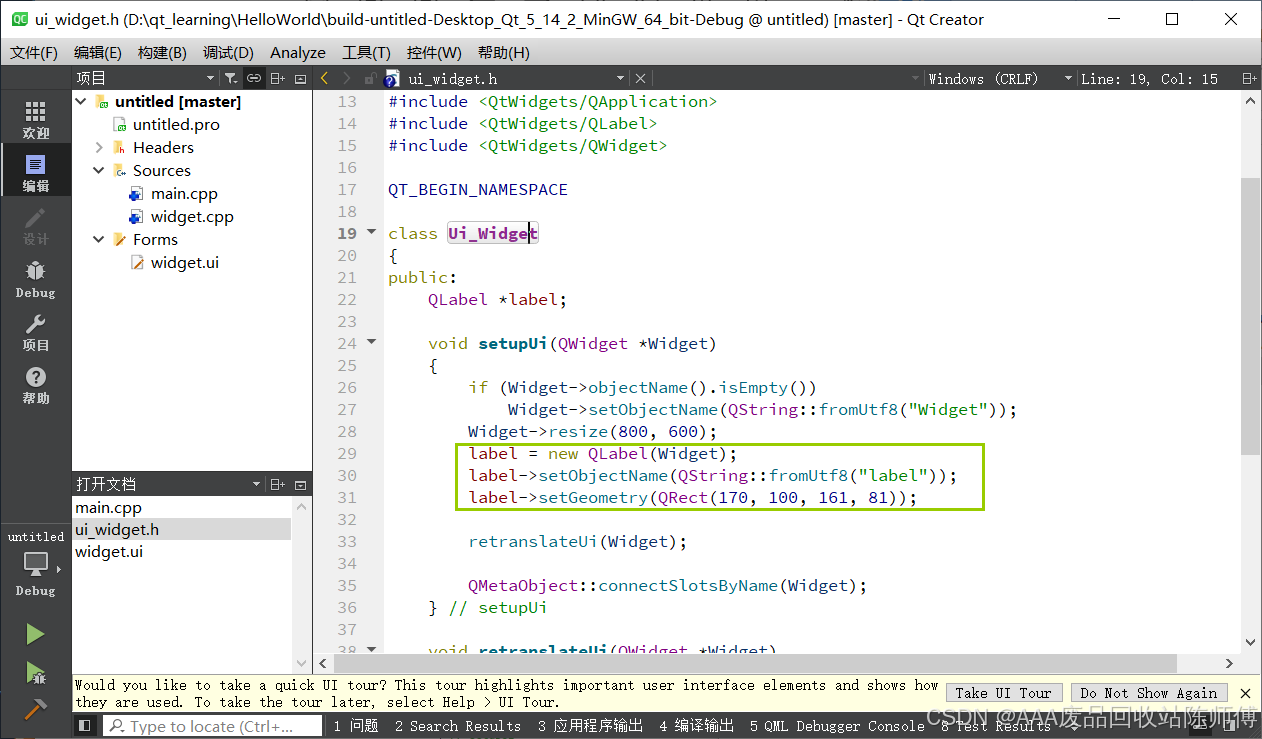1262x739 pixels.
Task: Click the Take UI Tour button
Action: pos(1003,693)
